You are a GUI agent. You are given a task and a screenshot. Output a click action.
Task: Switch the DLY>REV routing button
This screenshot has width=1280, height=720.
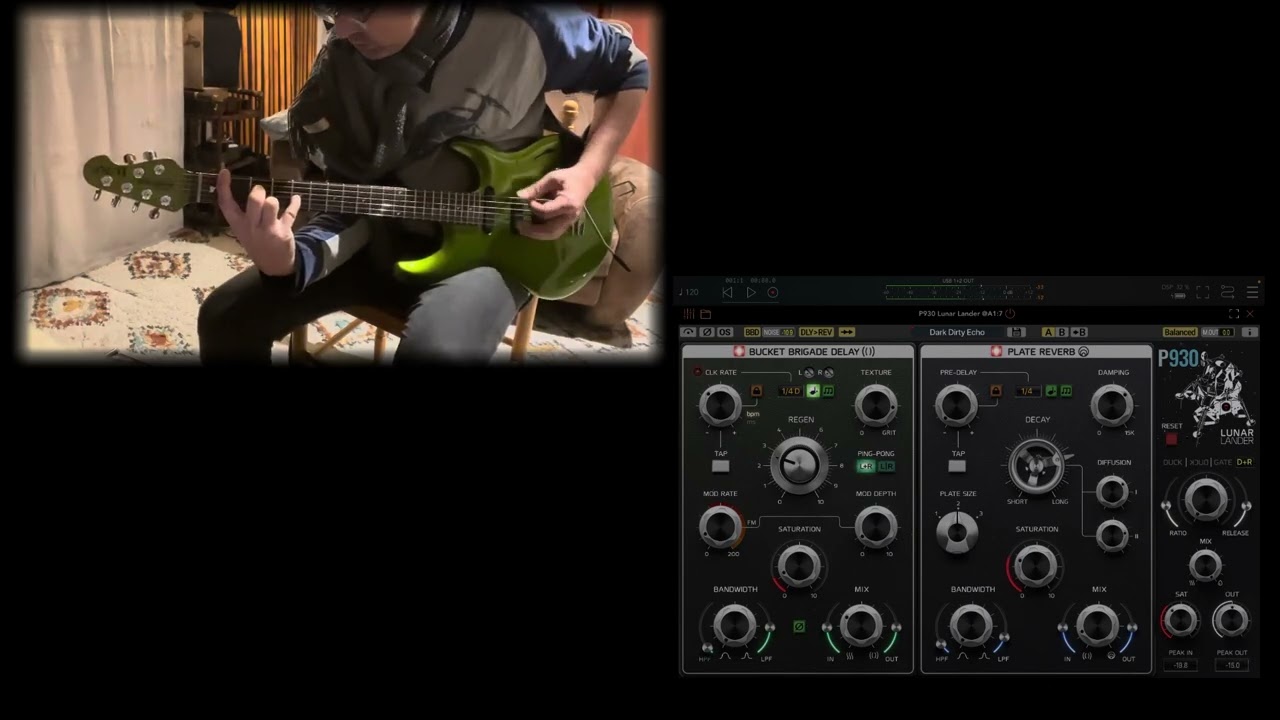tap(816, 332)
